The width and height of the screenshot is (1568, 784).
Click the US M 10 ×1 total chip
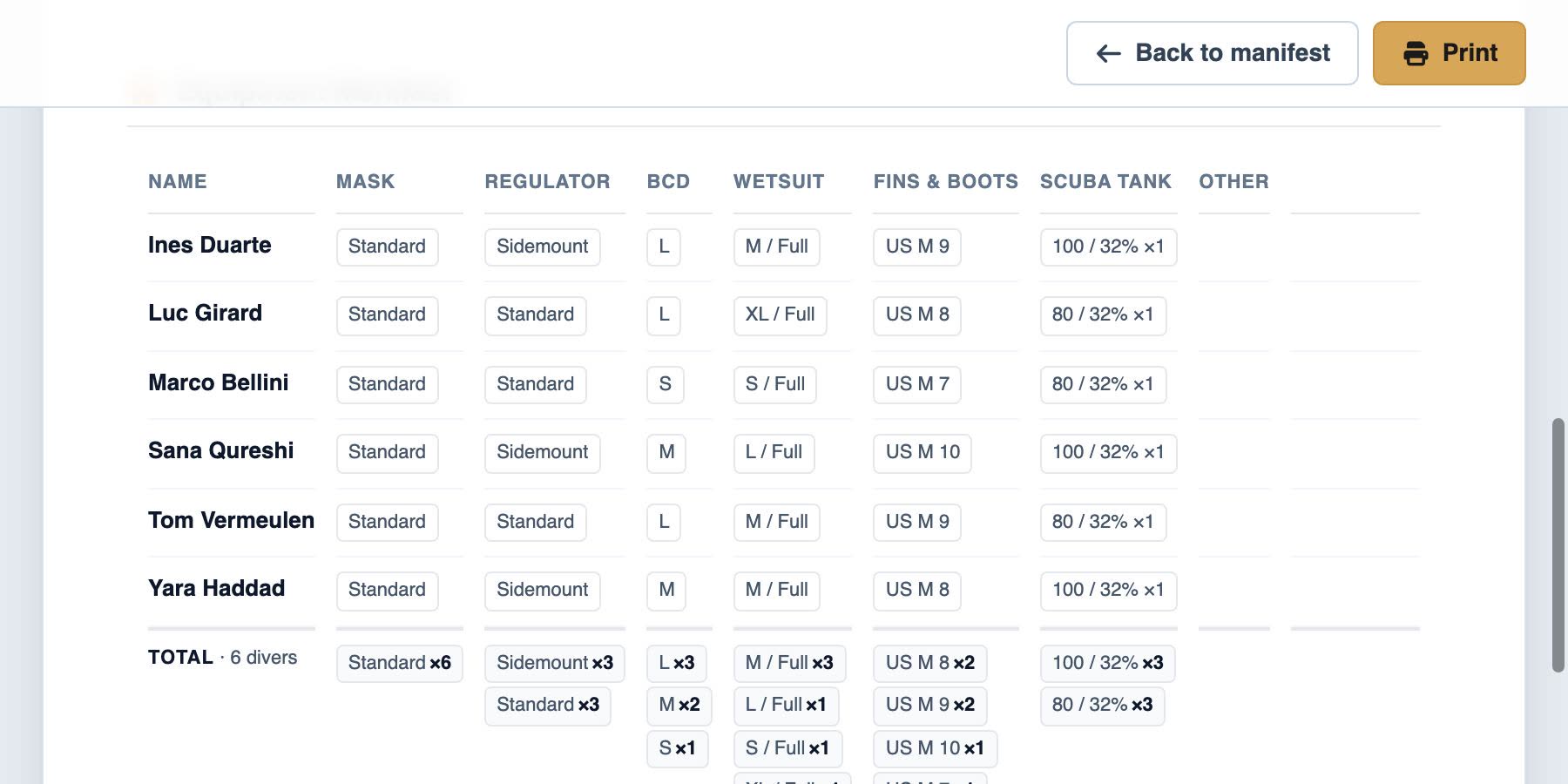(935, 748)
